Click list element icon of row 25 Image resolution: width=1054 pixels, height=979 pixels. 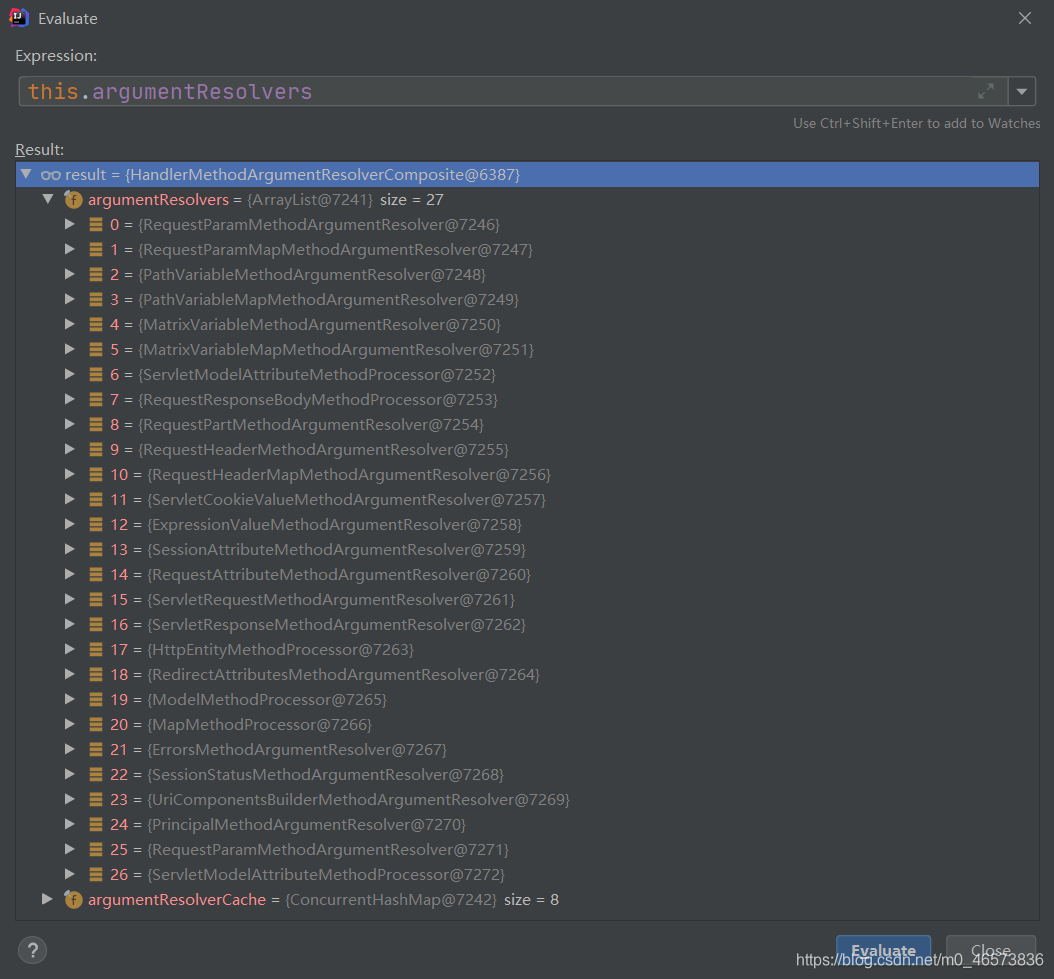coord(96,849)
